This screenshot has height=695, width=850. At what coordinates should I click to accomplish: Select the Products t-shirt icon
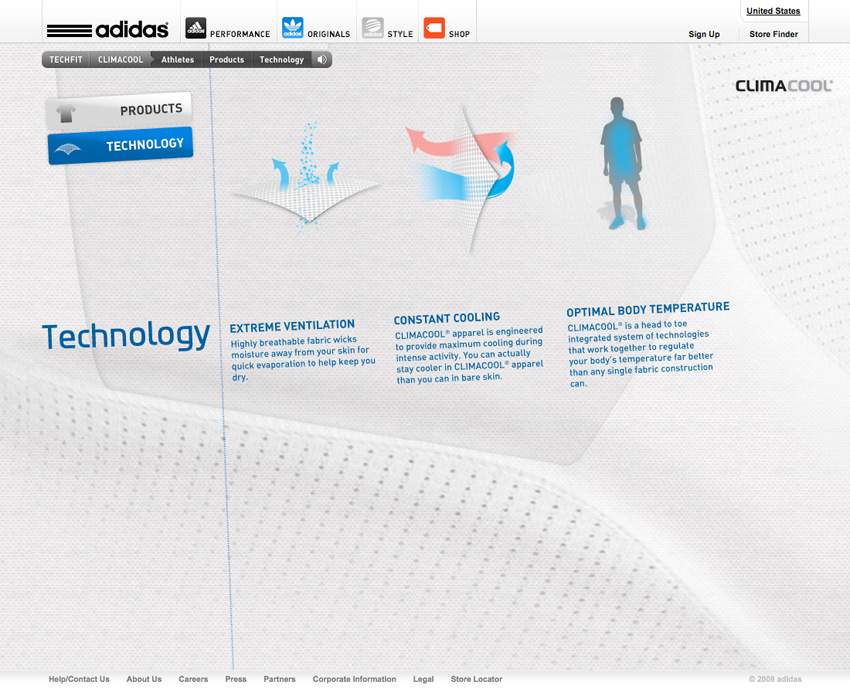(x=66, y=113)
